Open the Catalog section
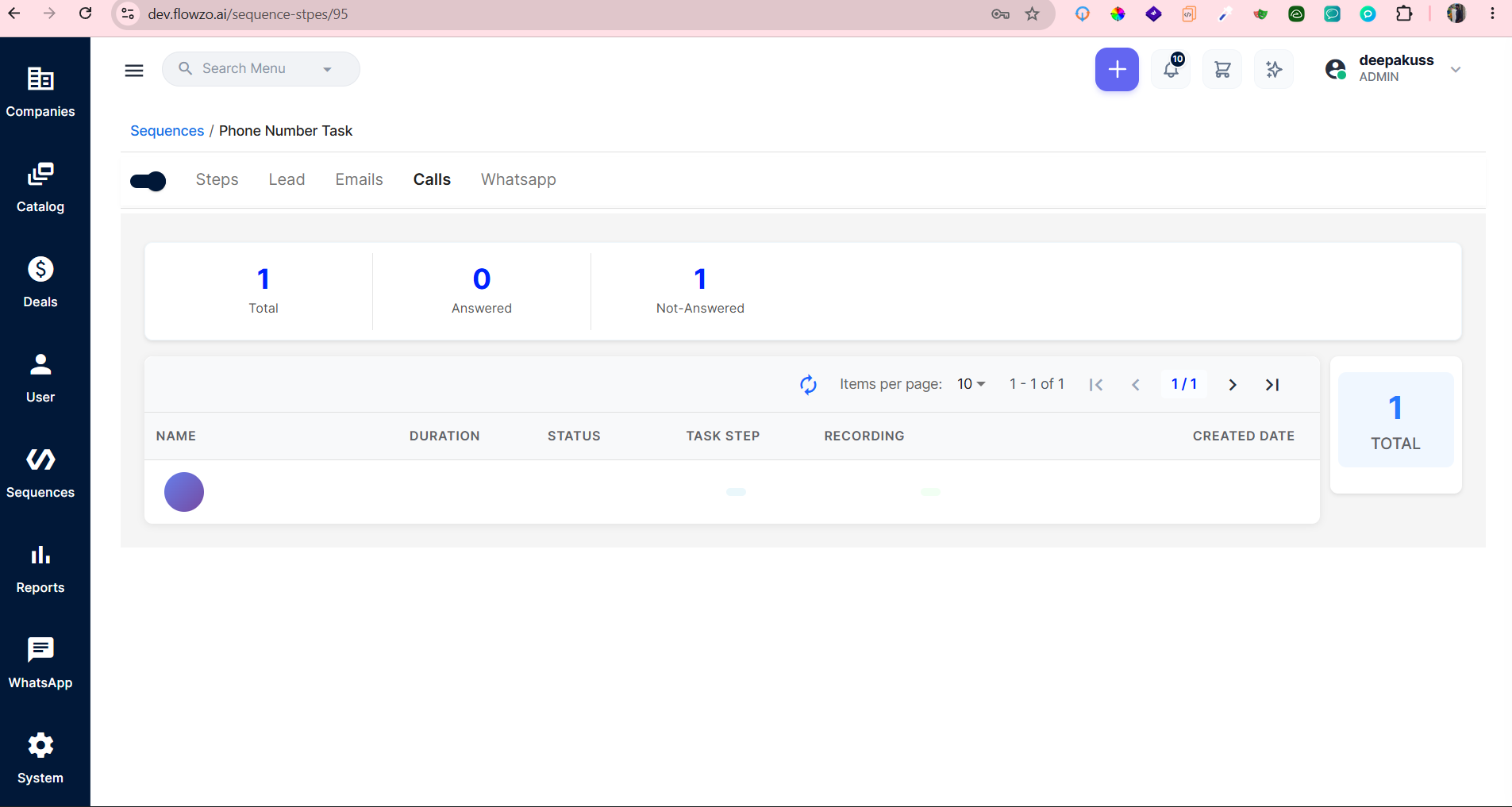The width and height of the screenshot is (1512, 807). [40, 188]
